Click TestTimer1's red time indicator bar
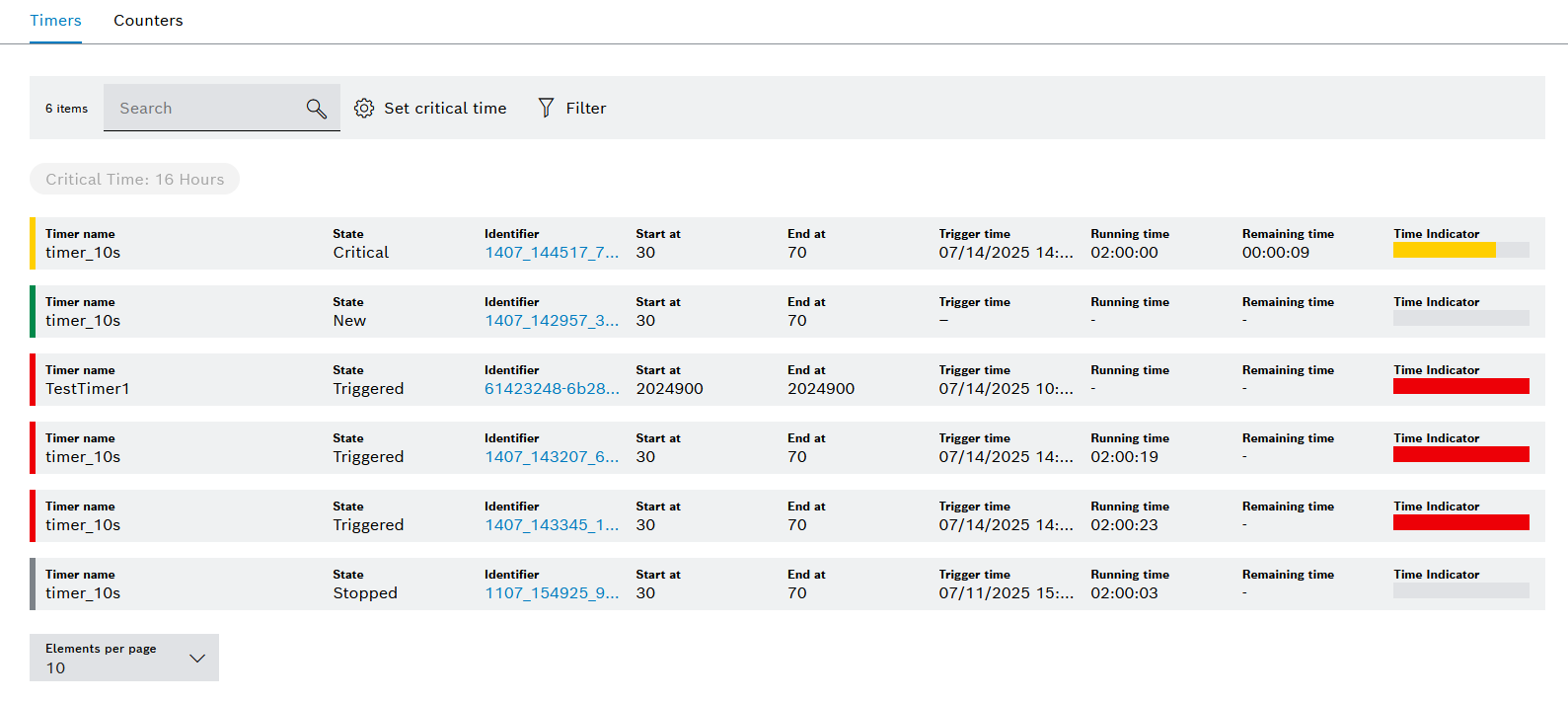1568x702 pixels. click(1460, 387)
